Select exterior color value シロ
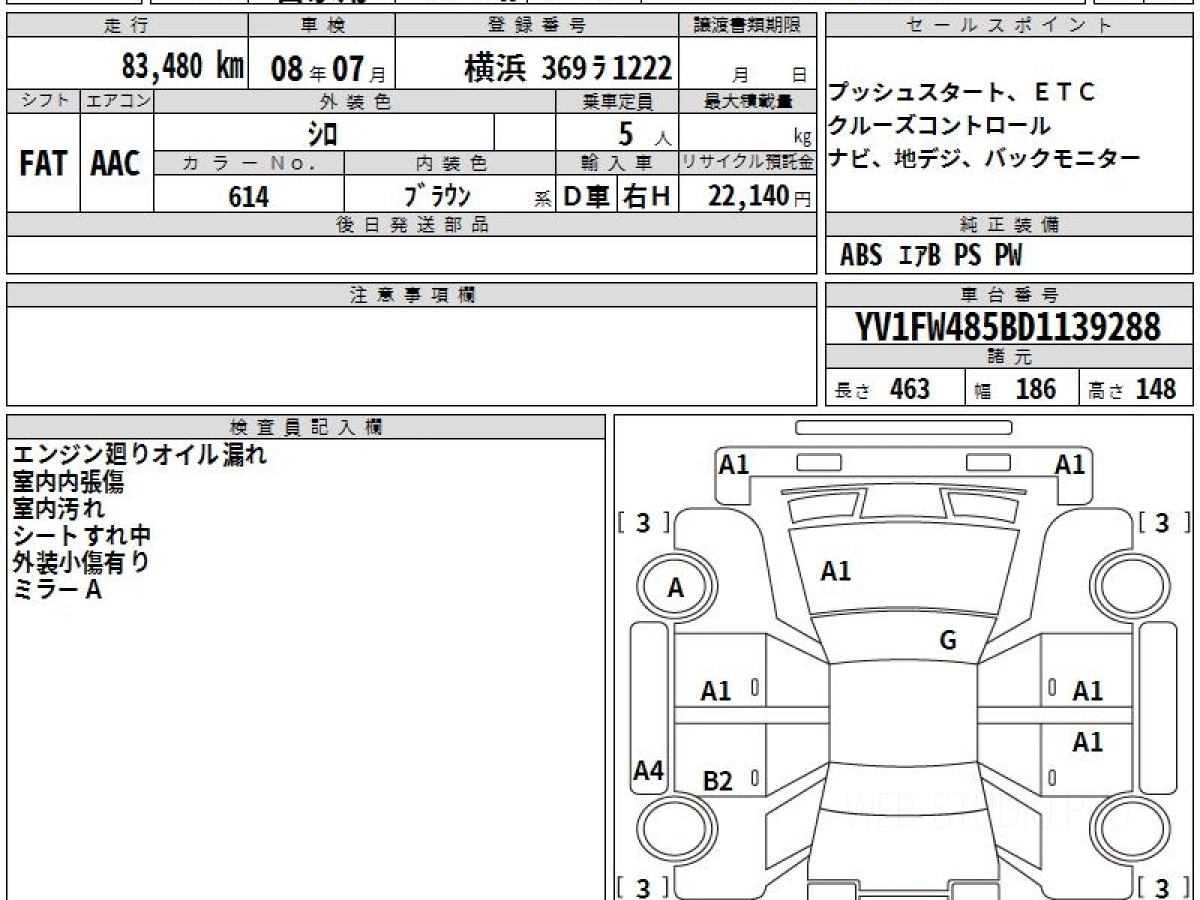The image size is (1200, 900). pos(322,132)
